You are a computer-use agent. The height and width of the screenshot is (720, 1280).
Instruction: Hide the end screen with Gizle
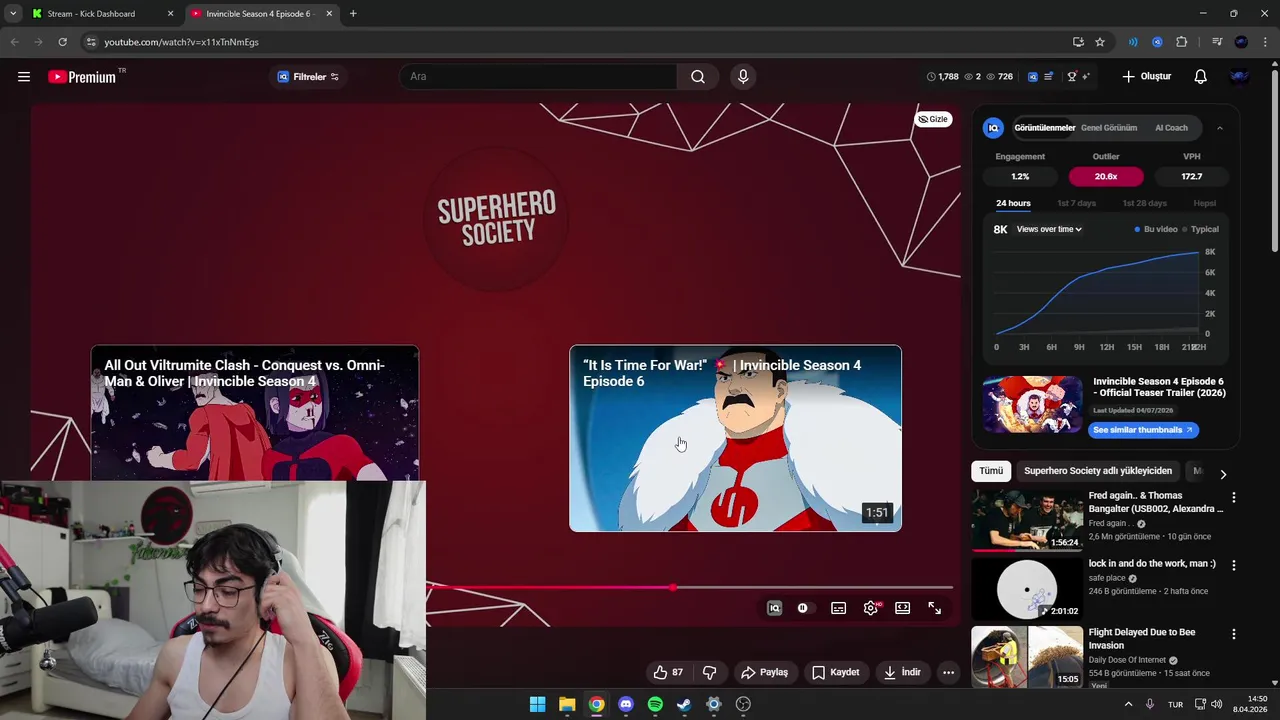(933, 119)
